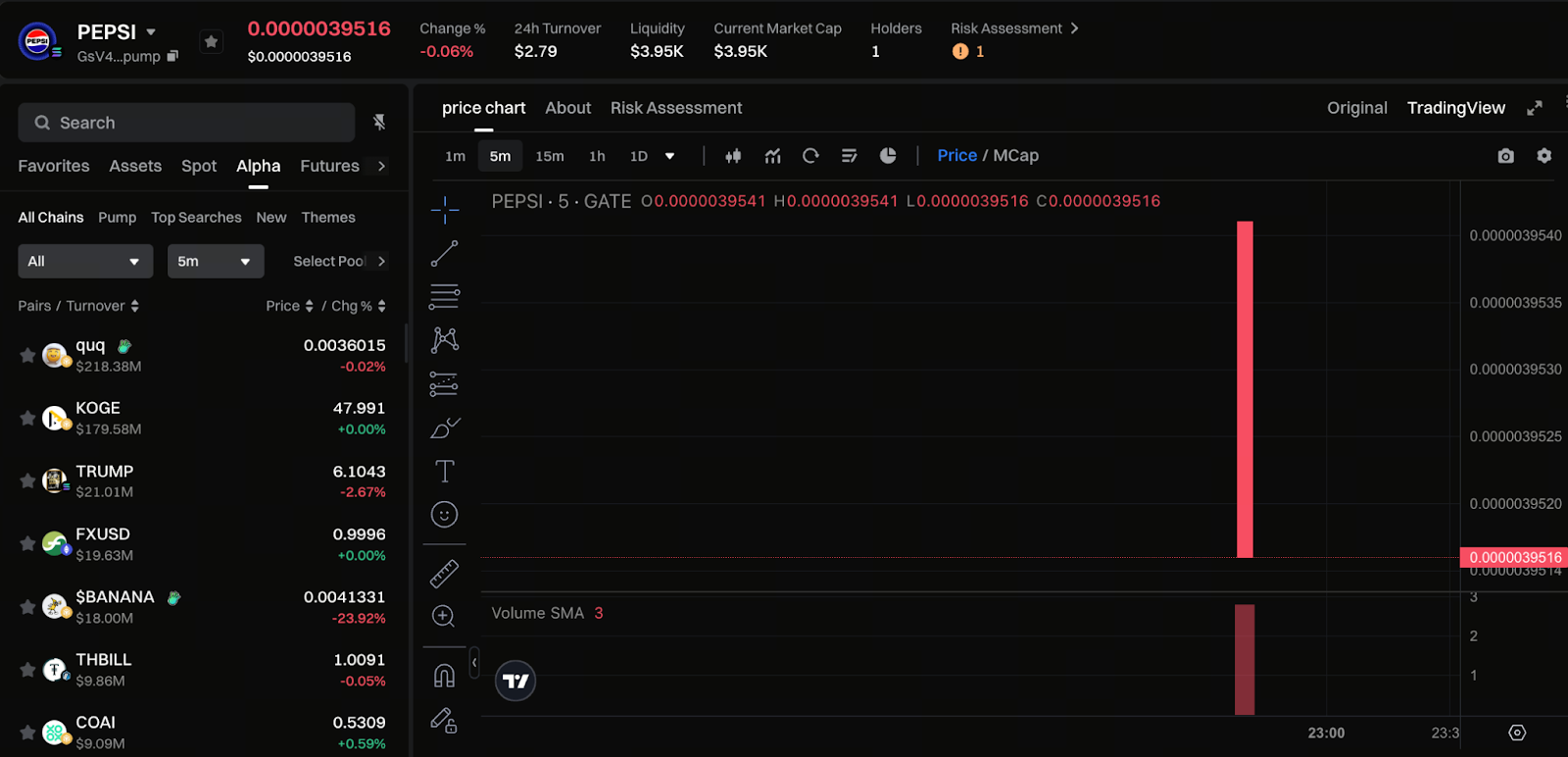Open the ruler measure tool
1568x757 pixels.
(444, 574)
